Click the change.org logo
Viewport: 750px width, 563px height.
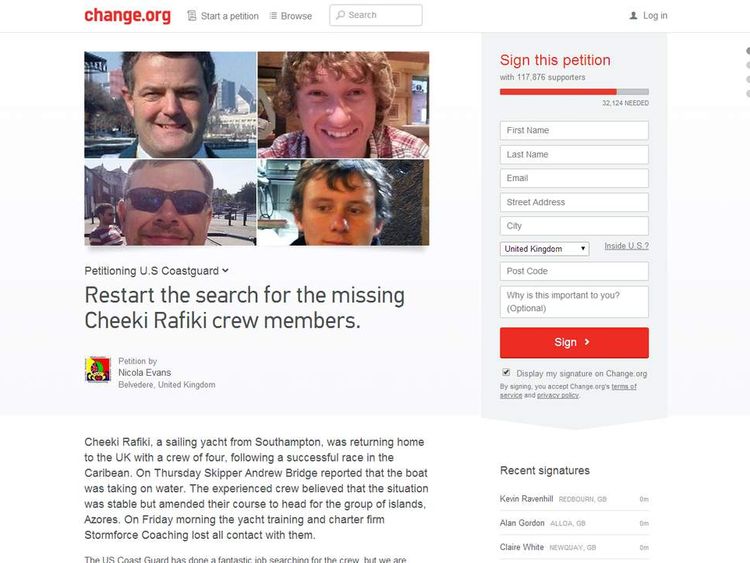click(x=127, y=15)
